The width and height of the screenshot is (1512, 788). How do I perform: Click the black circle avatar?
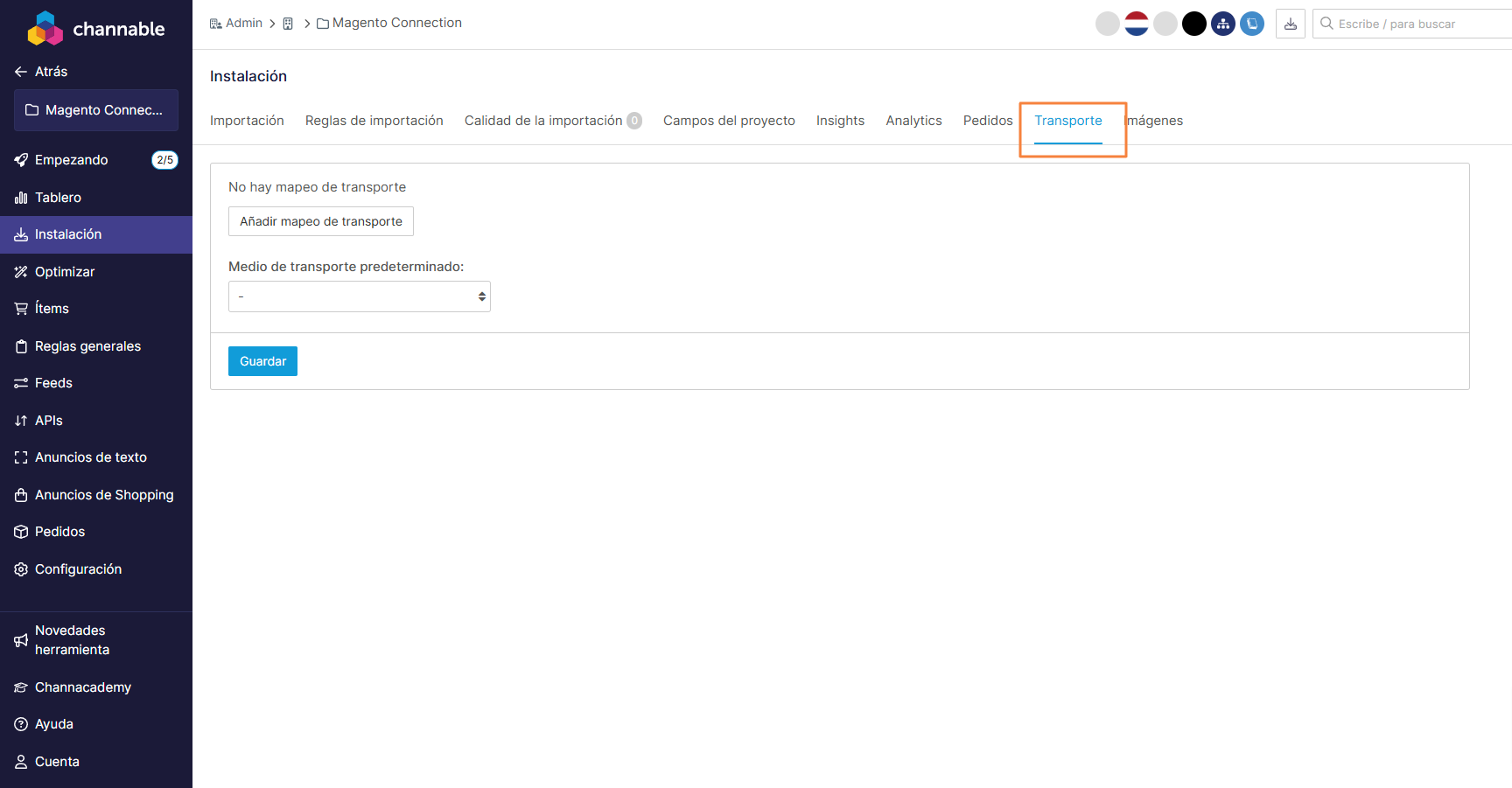(1194, 24)
